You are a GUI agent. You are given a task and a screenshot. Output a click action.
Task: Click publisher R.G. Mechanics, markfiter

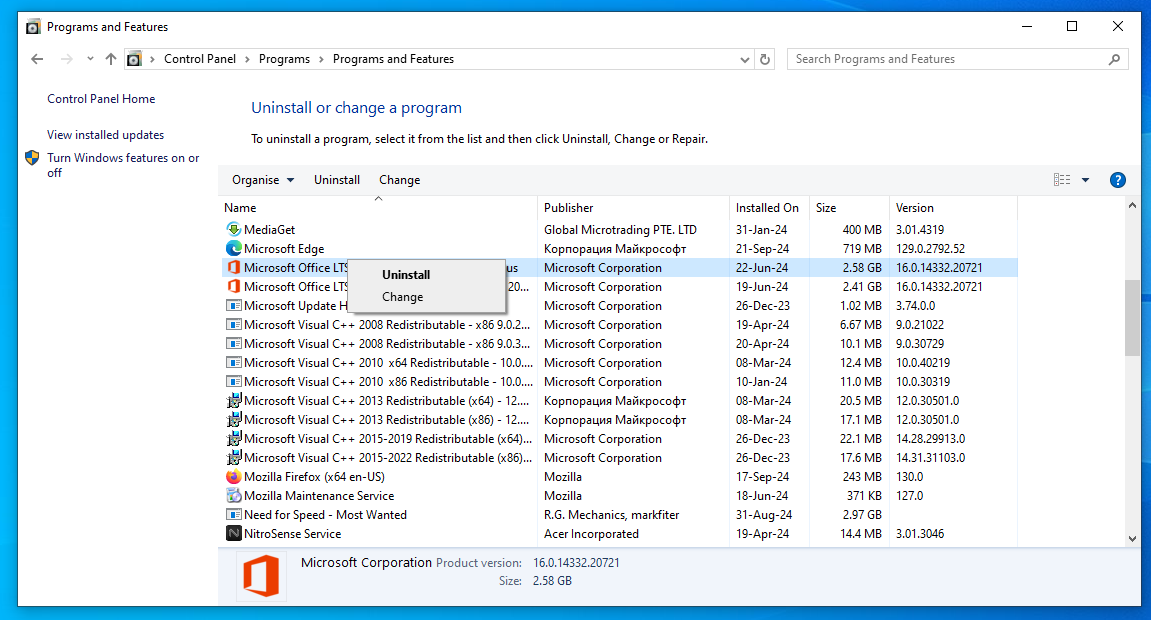pyautogui.click(x=611, y=514)
